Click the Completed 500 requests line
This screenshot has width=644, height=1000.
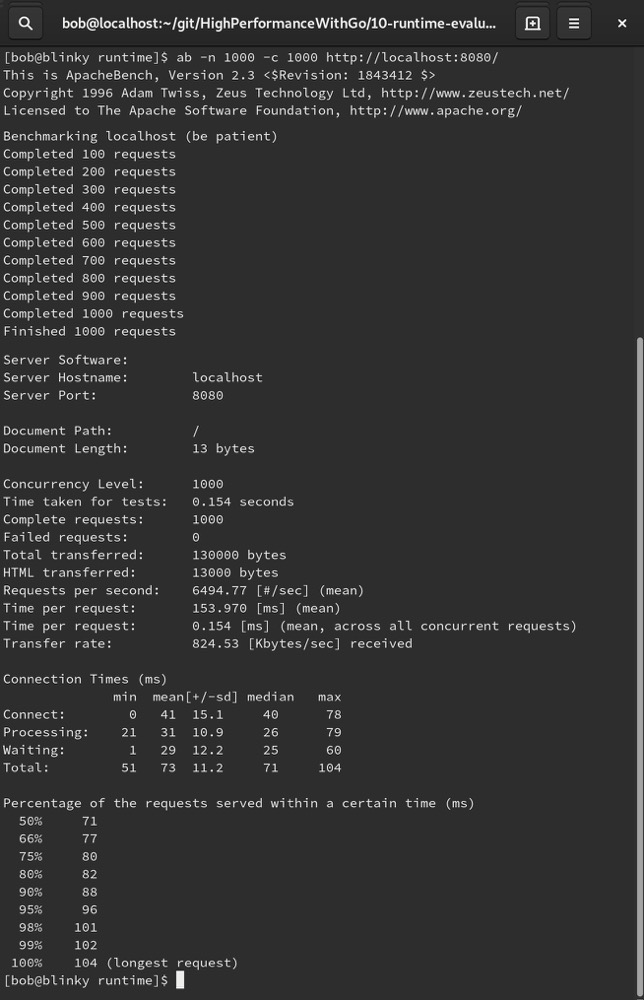point(89,225)
